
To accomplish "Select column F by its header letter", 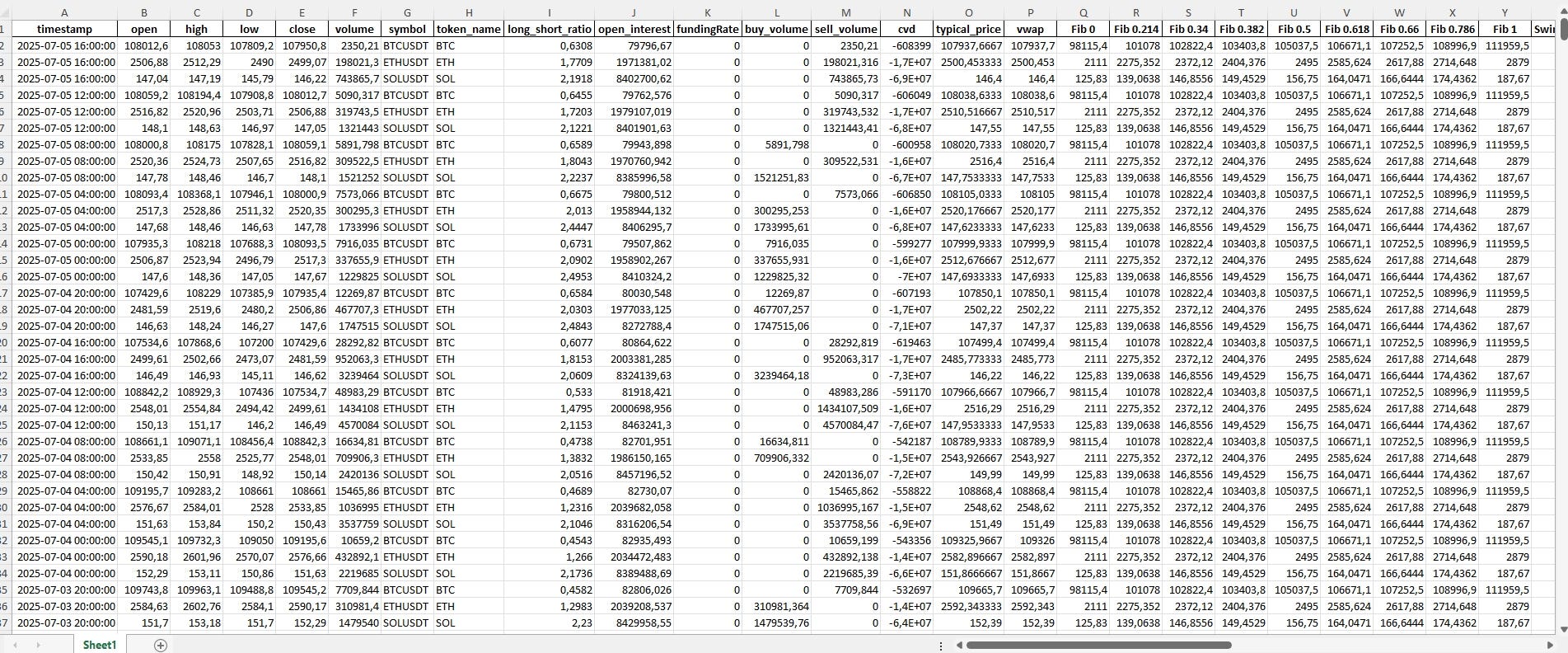I will (x=354, y=12).
